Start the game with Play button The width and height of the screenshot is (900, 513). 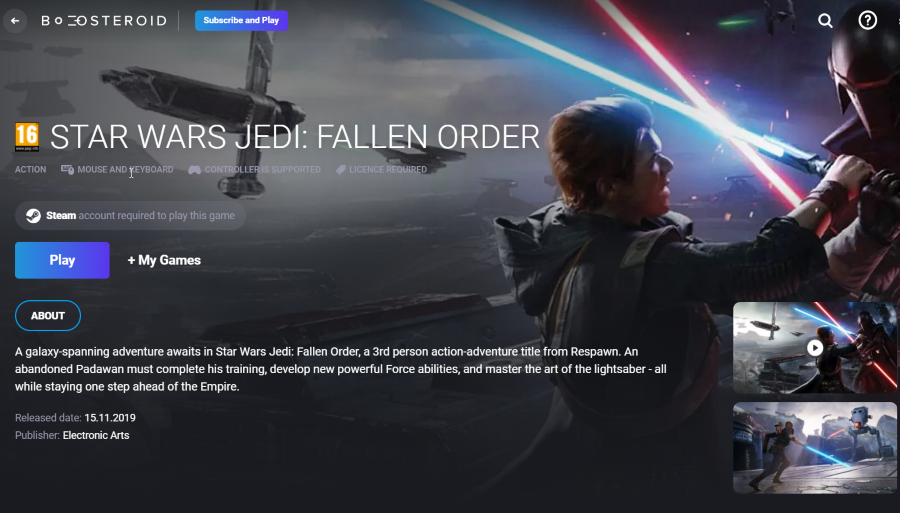pos(62,260)
